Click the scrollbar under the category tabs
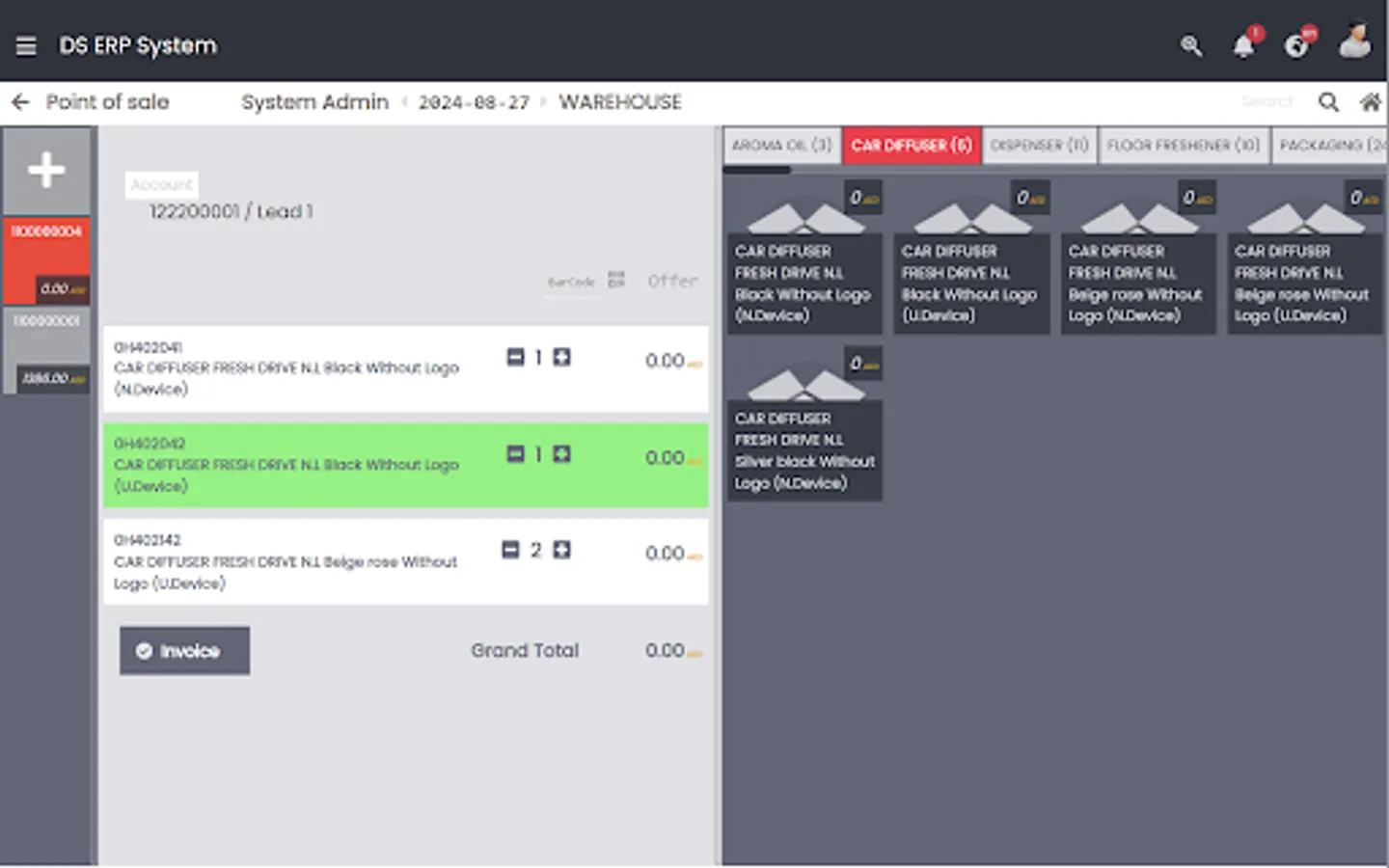Viewport: 1389px width, 868px height. 757,169
